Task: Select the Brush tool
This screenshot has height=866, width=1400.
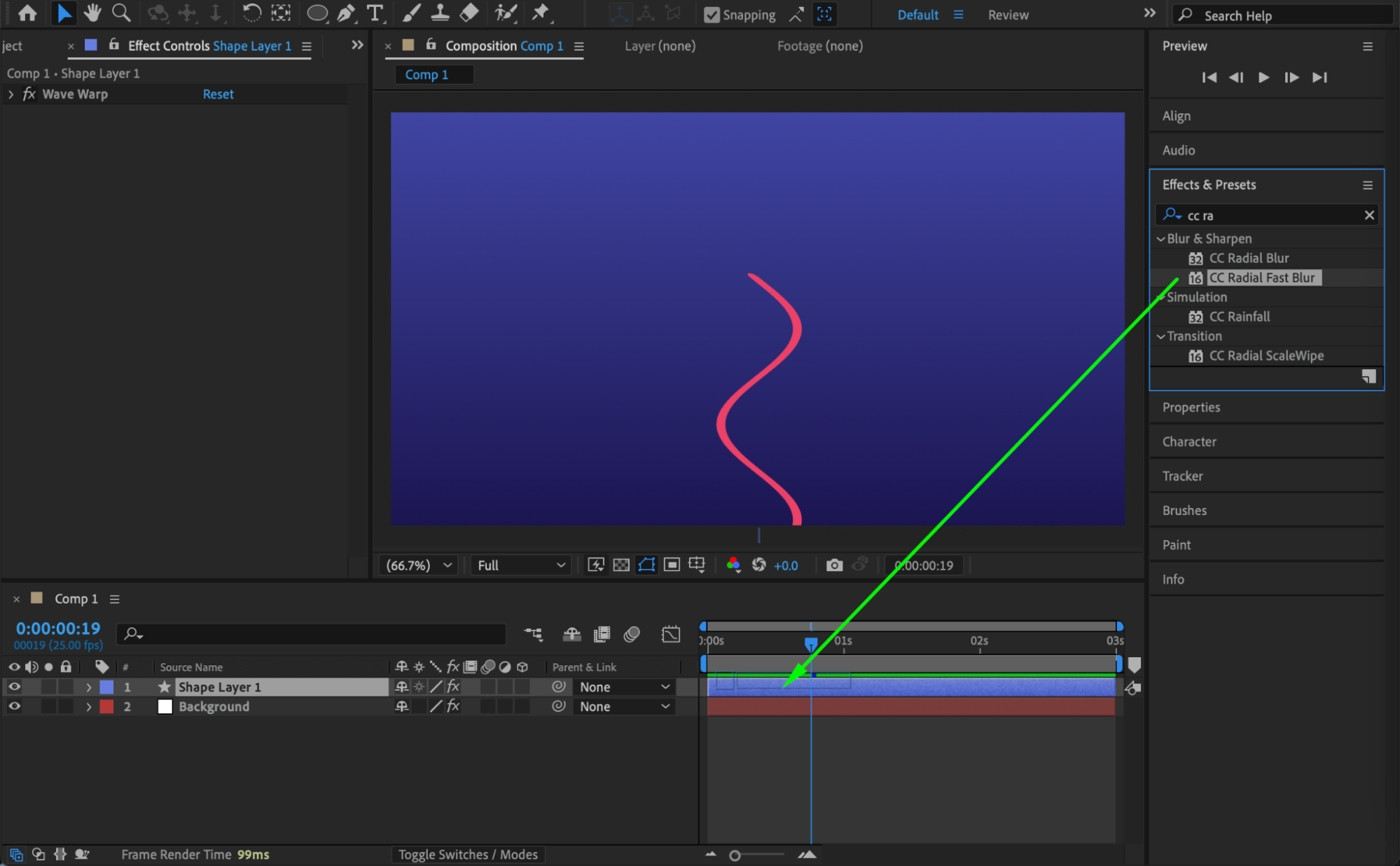Action: pyautogui.click(x=413, y=13)
